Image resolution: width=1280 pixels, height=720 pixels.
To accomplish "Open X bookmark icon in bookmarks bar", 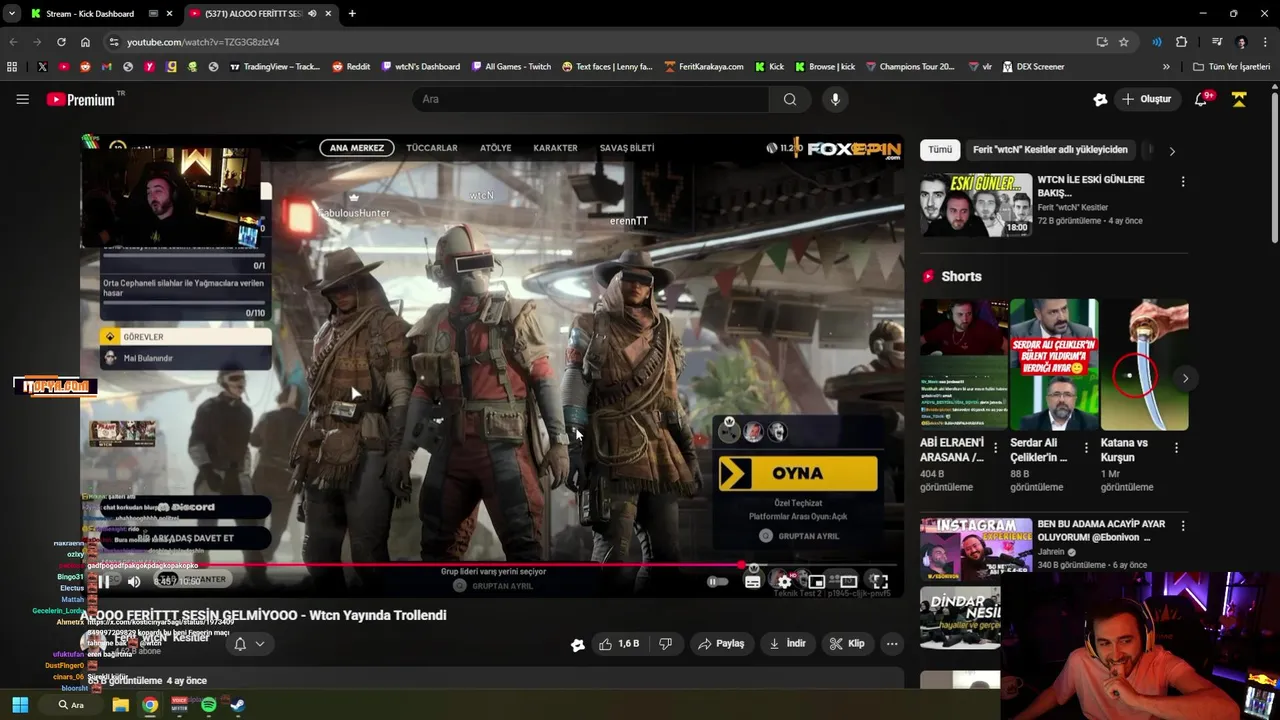I will click(x=42, y=67).
